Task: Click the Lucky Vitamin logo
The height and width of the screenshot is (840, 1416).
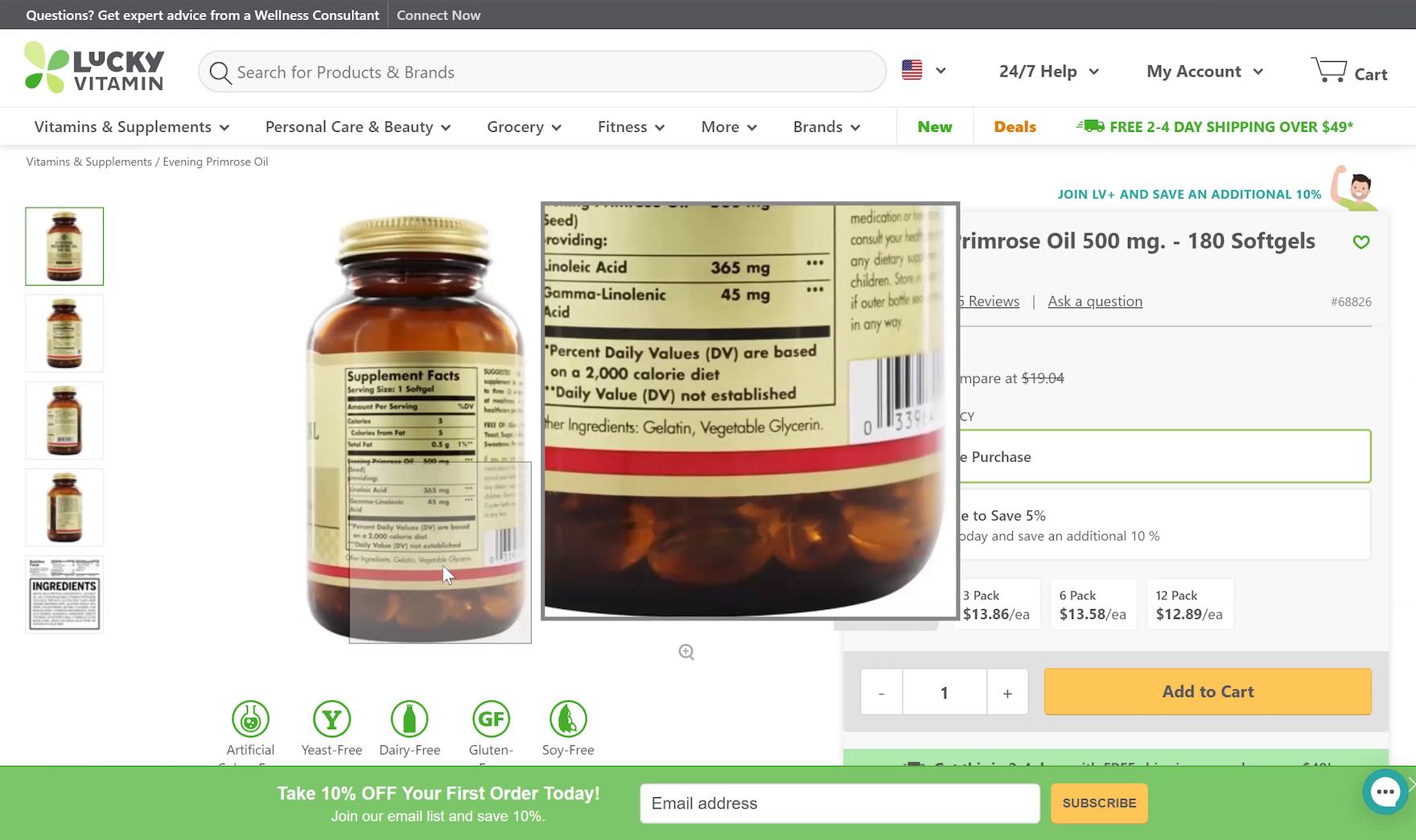Action: click(94, 68)
